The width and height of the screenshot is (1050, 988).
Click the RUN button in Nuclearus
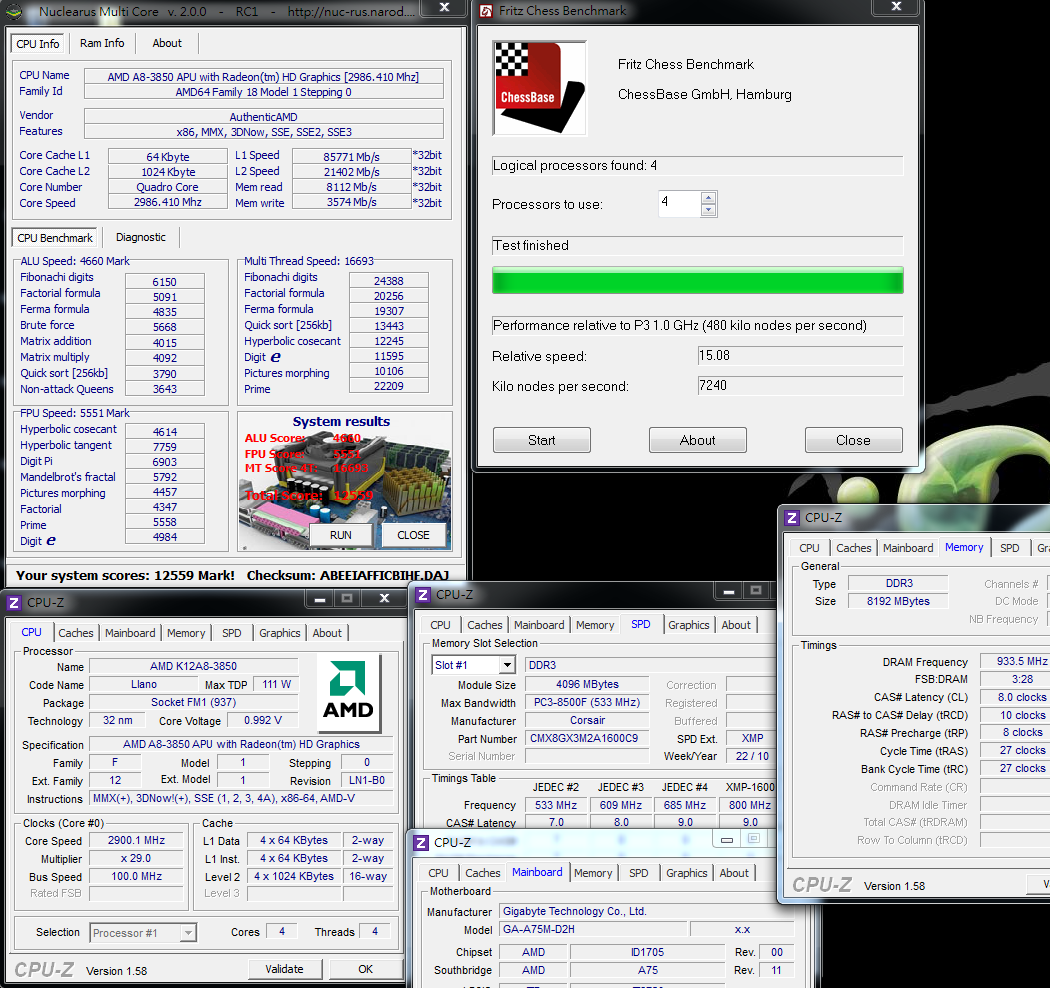coord(340,535)
